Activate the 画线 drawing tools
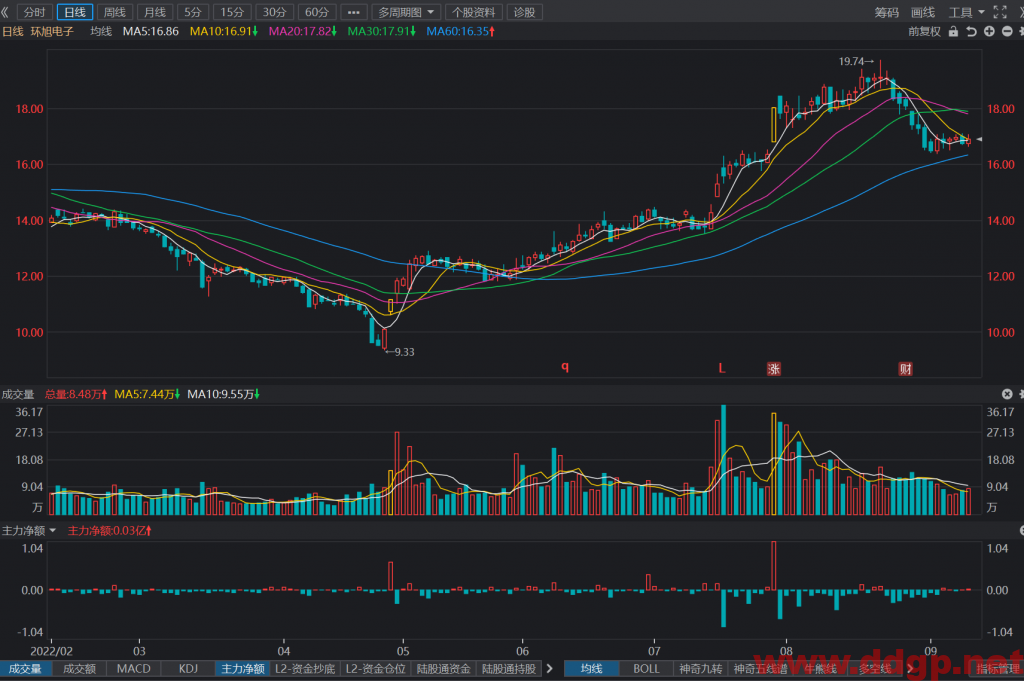The image size is (1024, 681). tap(923, 12)
